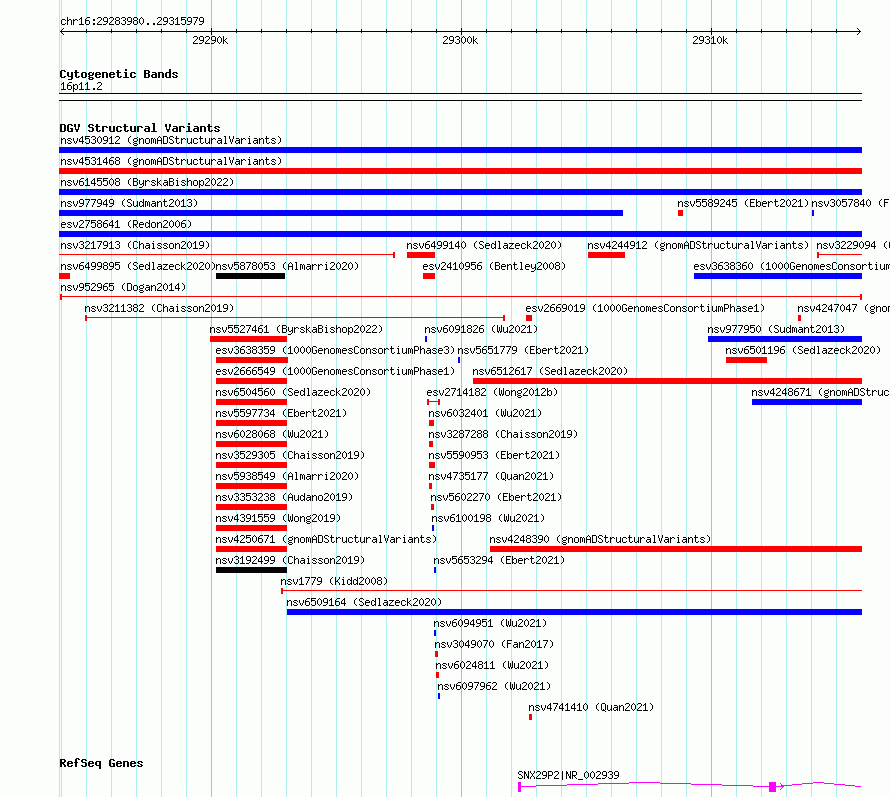The height and width of the screenshot is (797, 890).
Task: Click nsv3353238 Audano2019 label
Action: [x=284, y=497]
